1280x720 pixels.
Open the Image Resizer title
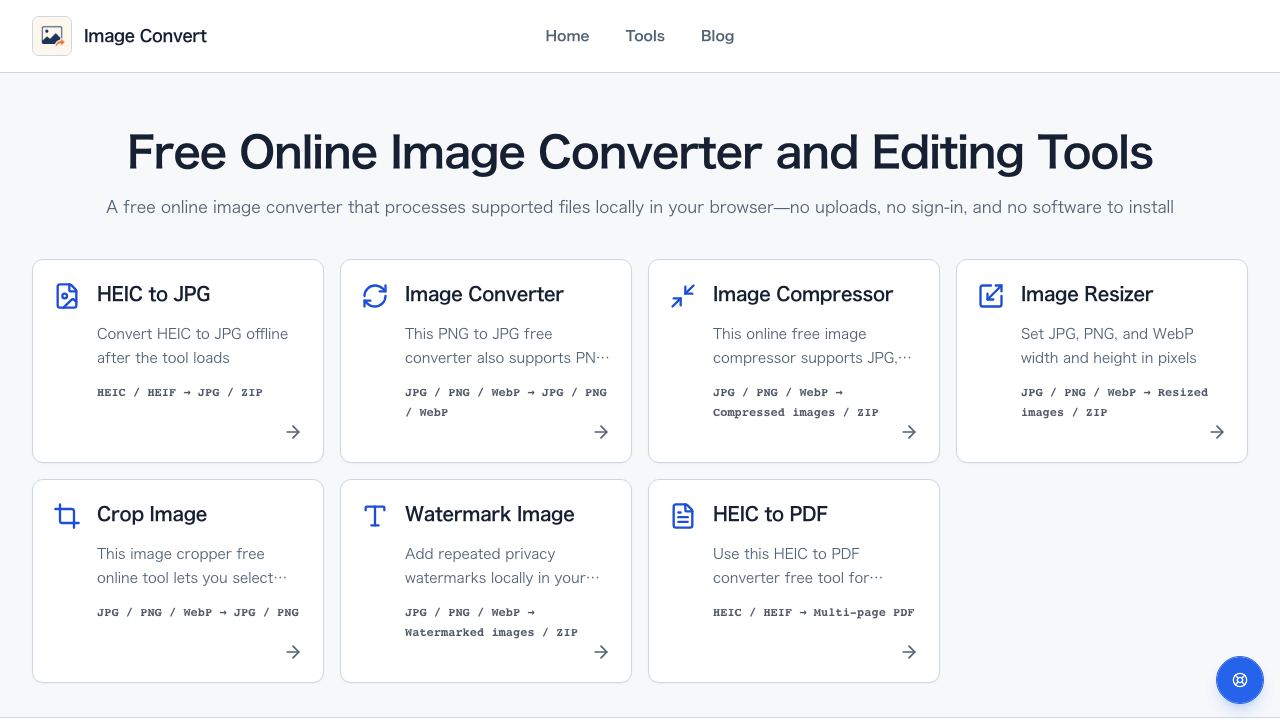(x=1087, y=294)
